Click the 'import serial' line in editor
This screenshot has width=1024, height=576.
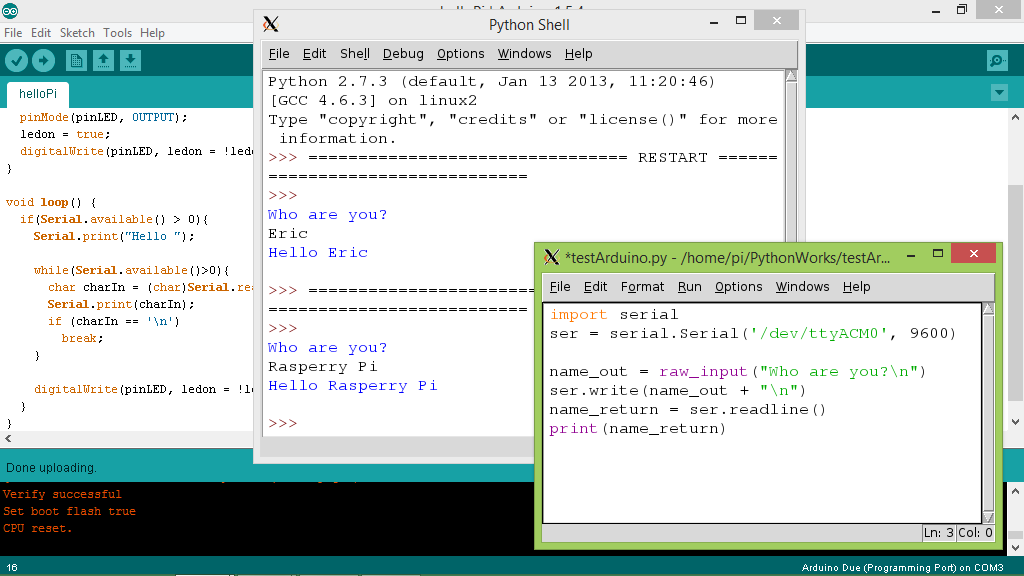614,314
